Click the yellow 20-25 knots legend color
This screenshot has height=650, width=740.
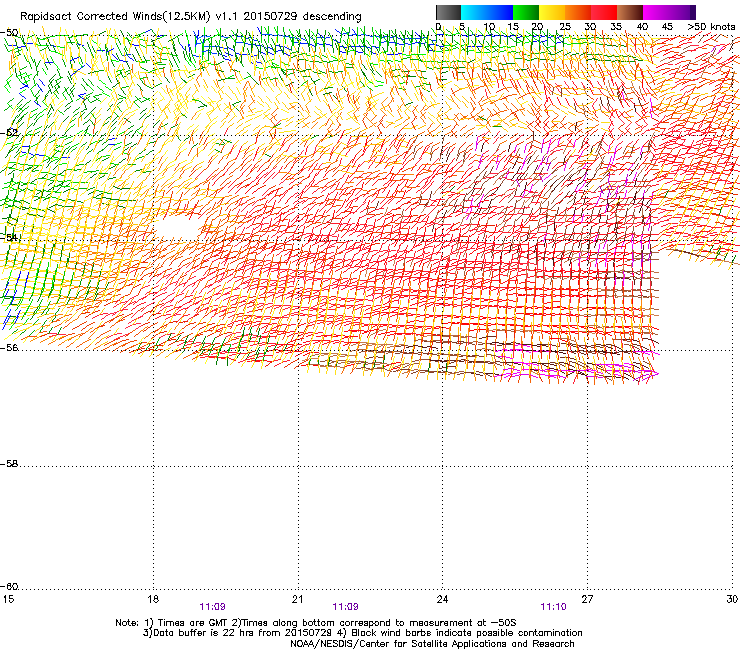pyautogui.click(x=552, y=12)
